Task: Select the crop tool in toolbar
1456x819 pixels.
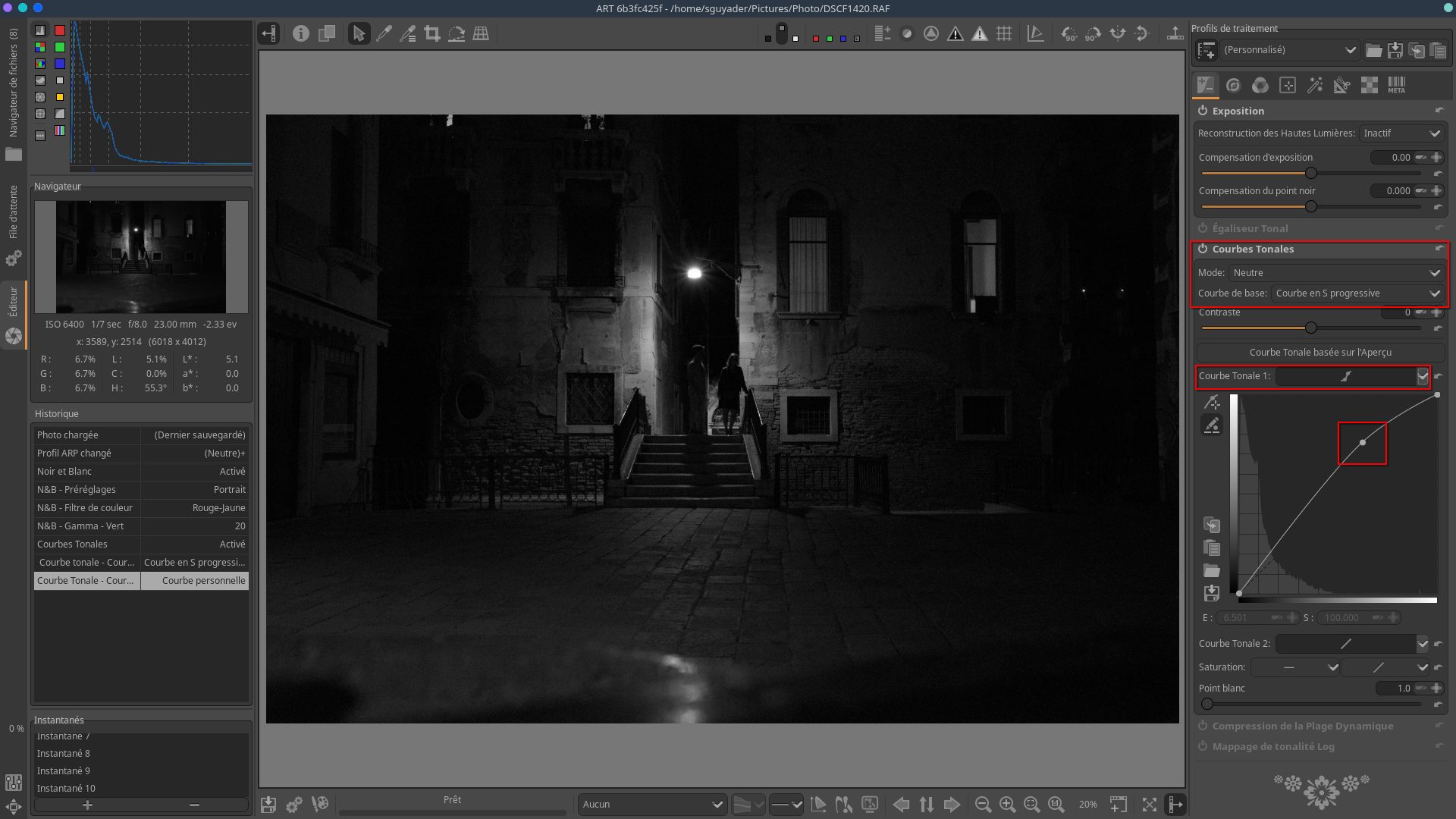Action: (432, 33)
